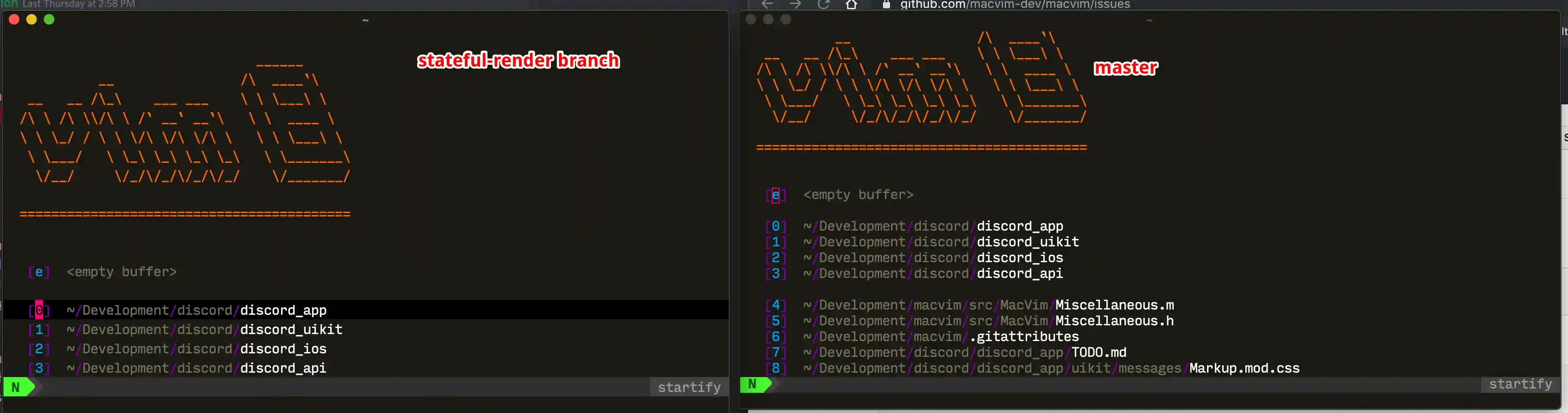Reload the github.com page in the browser

tap(823, 4)
